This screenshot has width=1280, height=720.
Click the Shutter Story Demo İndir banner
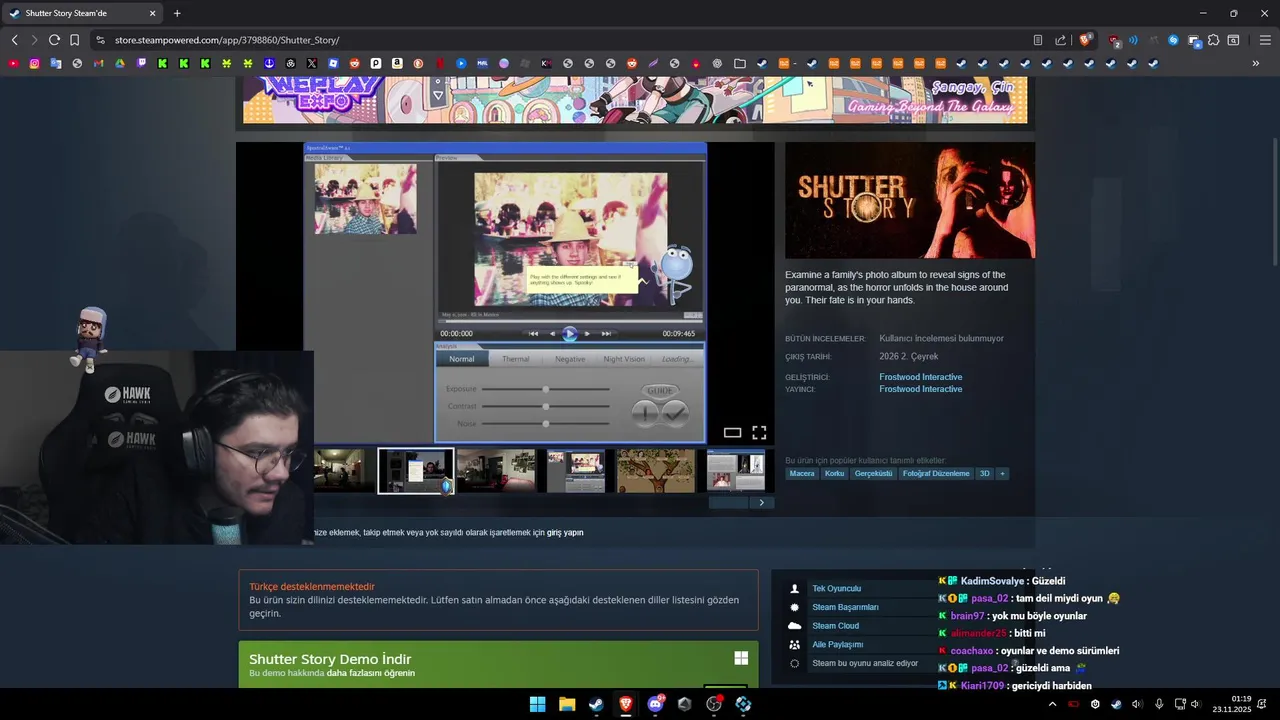(x=498, y=664)
